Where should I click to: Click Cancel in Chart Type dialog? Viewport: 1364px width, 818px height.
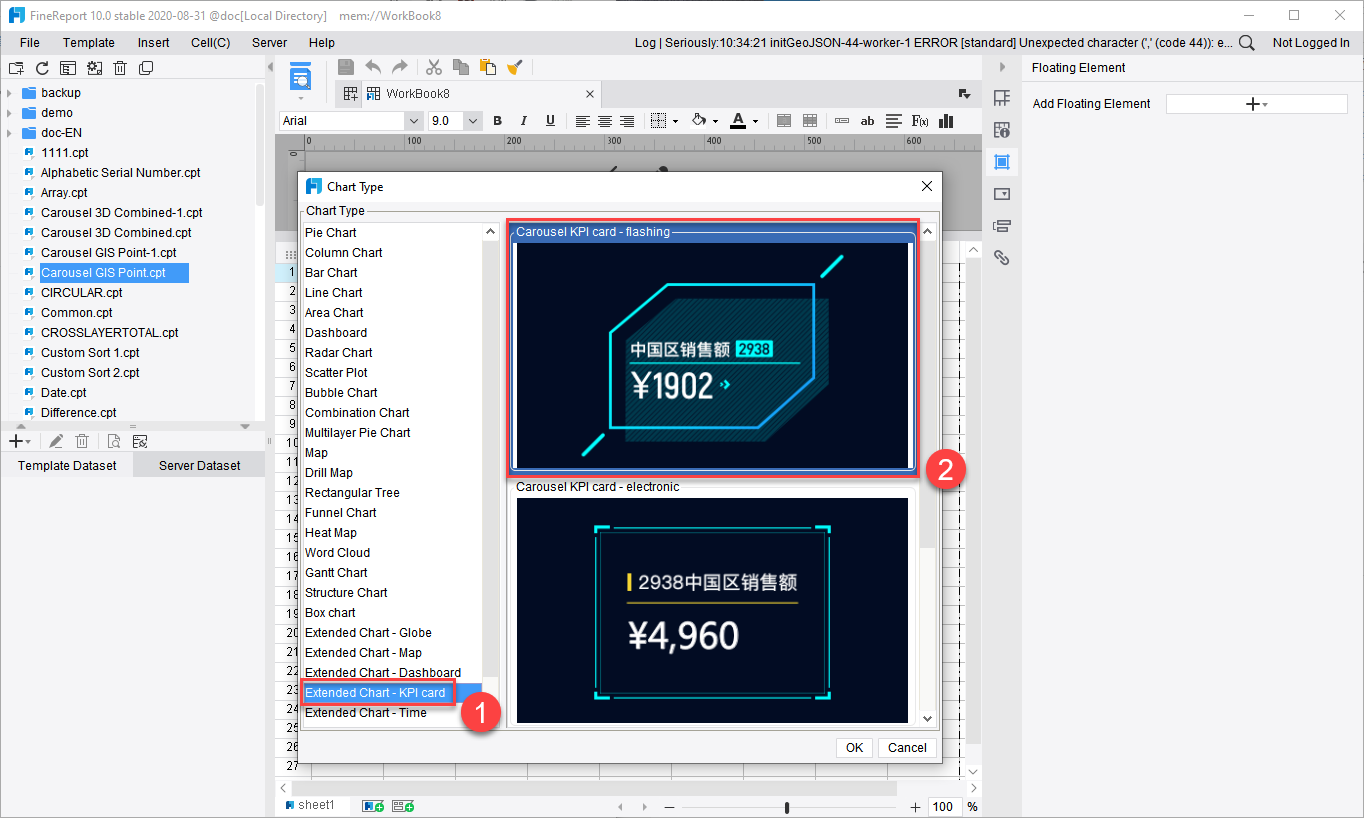[x=907, y=748]
